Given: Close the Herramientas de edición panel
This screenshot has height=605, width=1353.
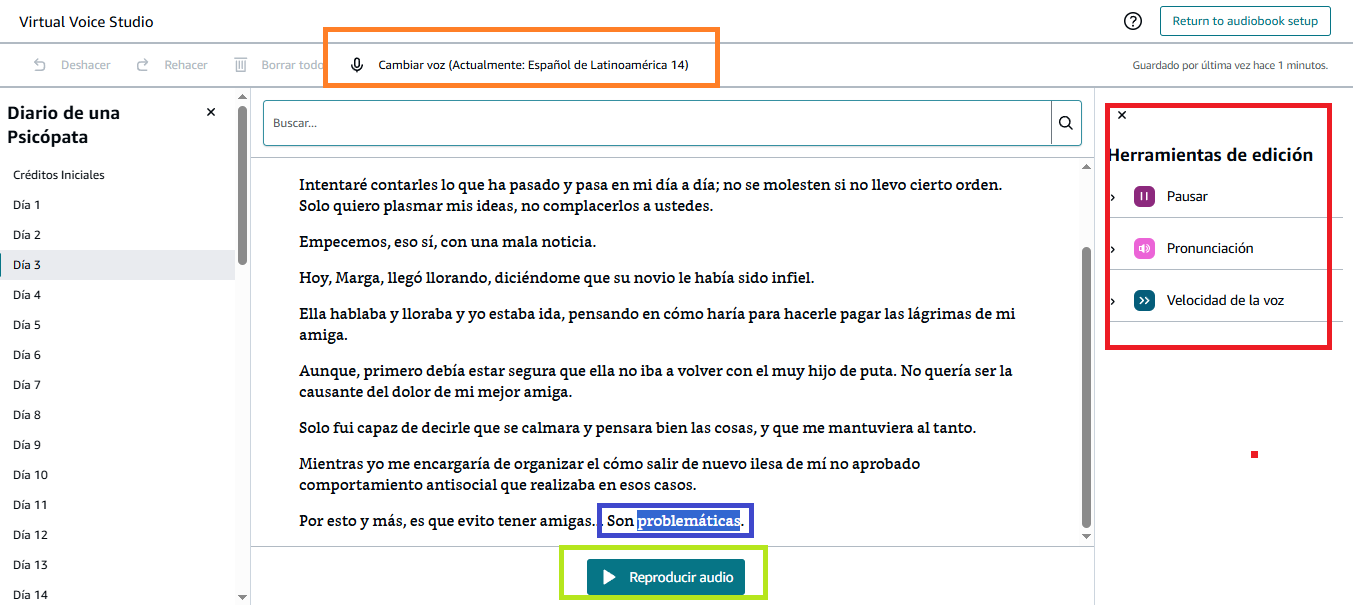Looking at the screenshot, I should click(x=1122, y=115).
